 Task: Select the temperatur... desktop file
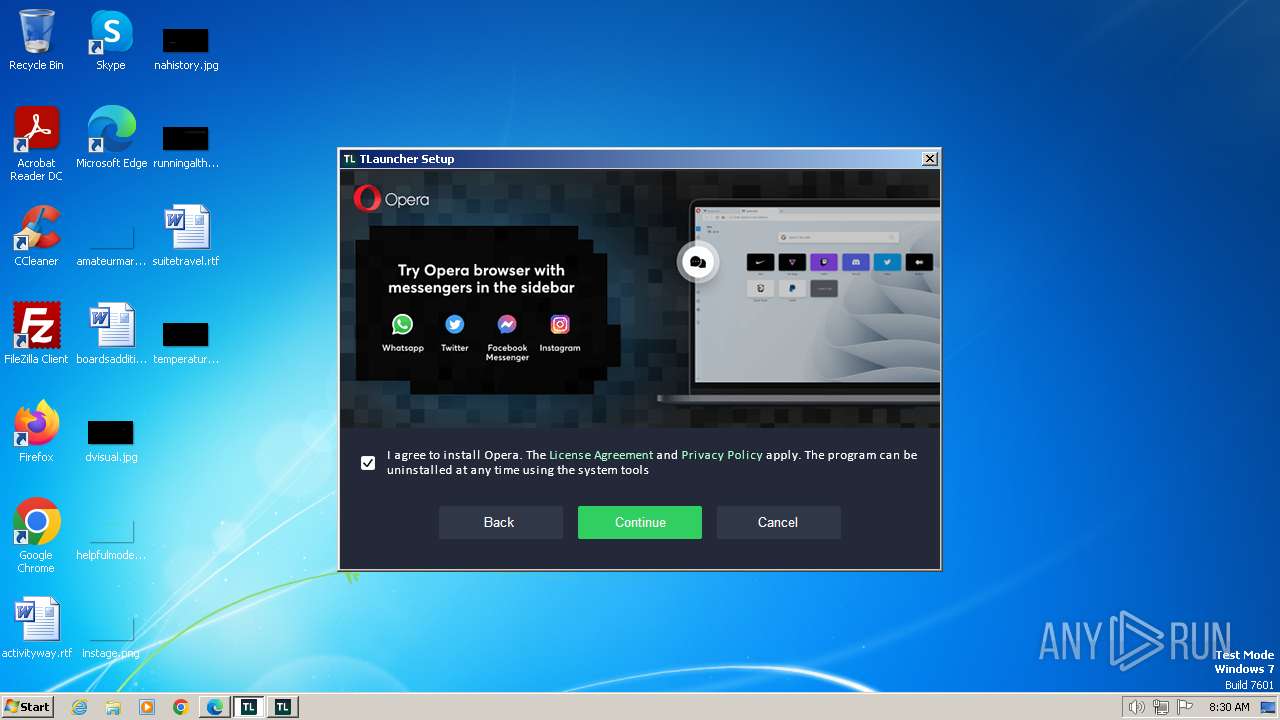click(186, 341)
